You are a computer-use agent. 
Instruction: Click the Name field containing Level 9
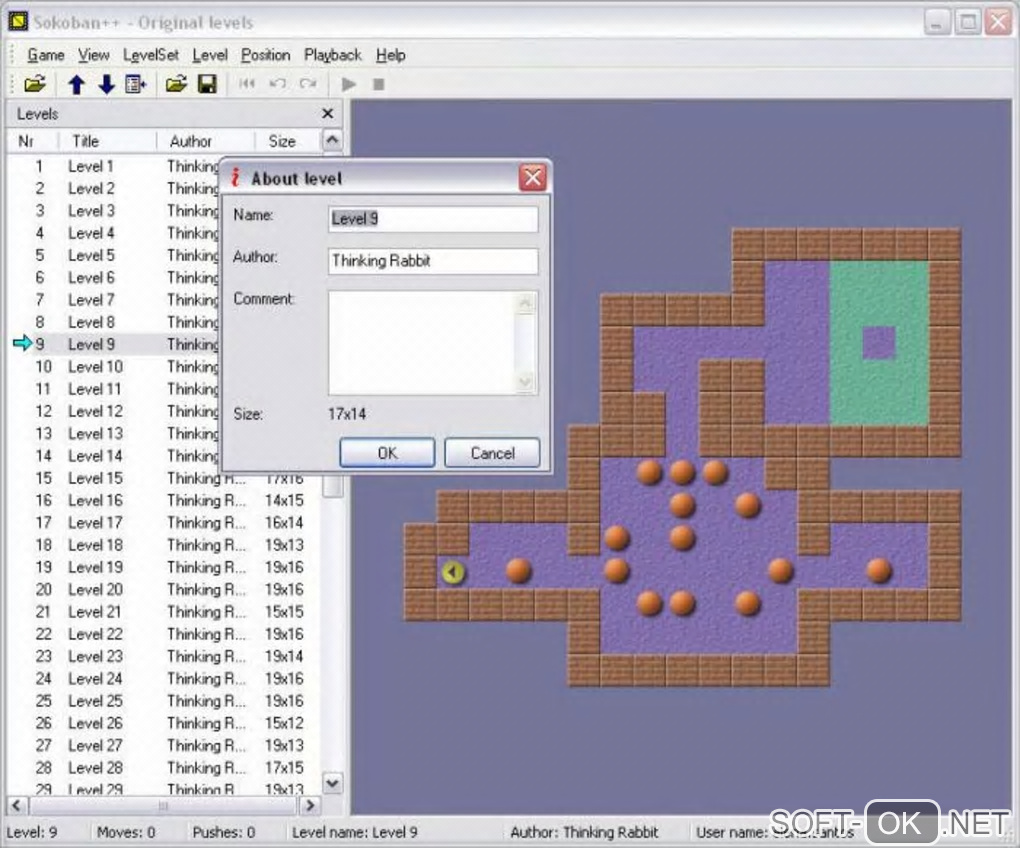(433, 219)
